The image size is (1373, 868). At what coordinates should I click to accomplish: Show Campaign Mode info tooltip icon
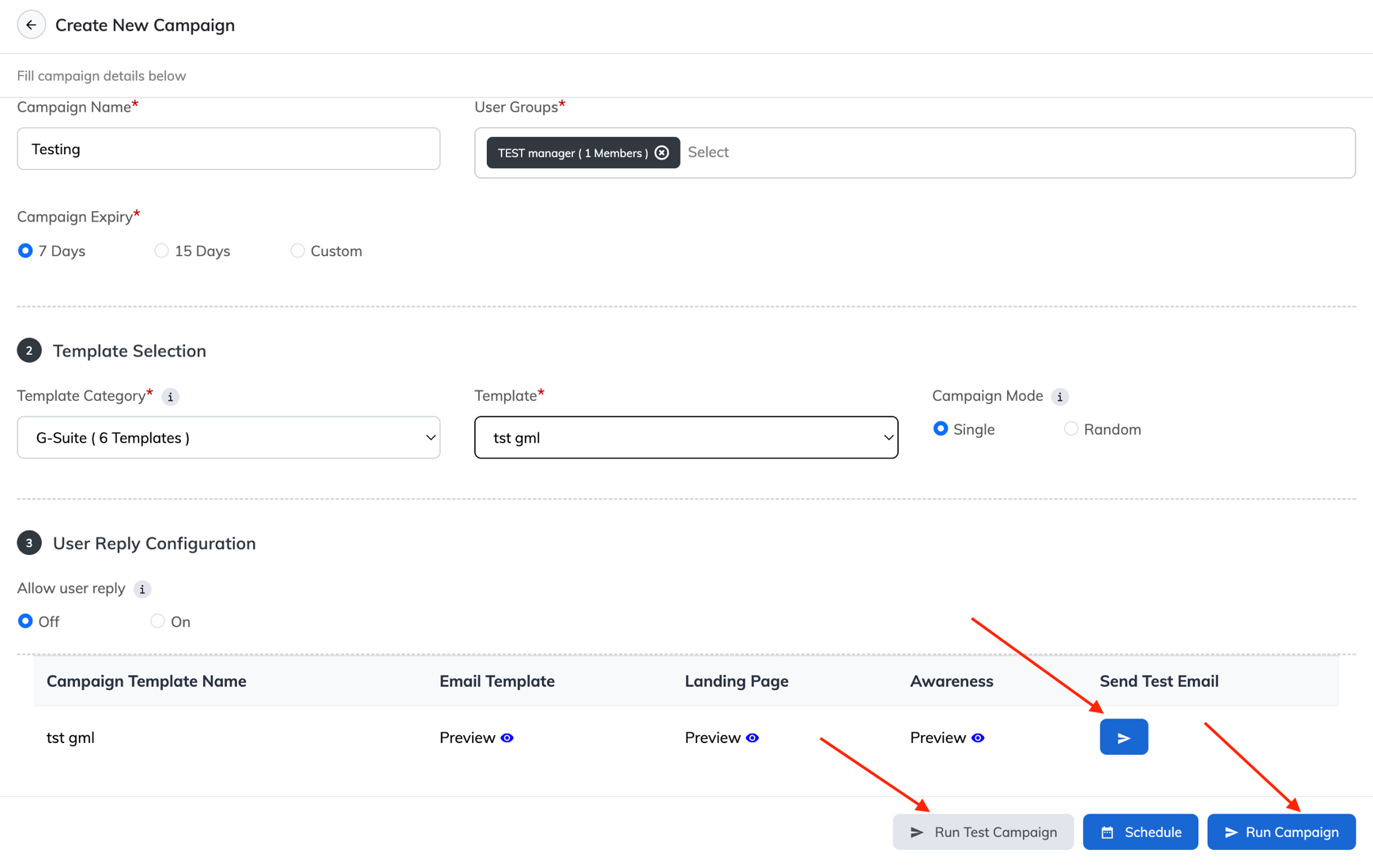point(1060,397)
